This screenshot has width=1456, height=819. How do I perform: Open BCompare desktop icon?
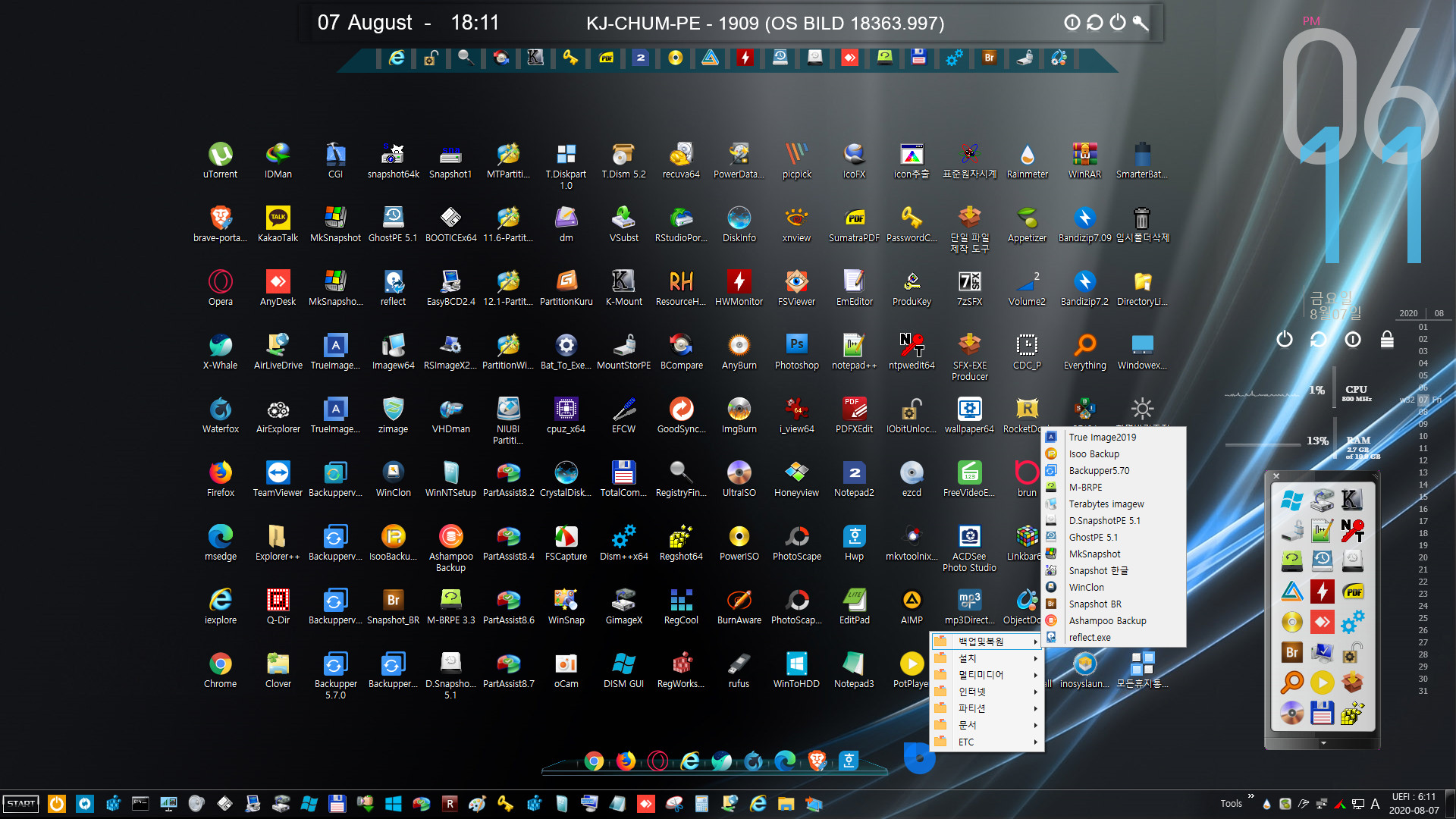(681, 351)
